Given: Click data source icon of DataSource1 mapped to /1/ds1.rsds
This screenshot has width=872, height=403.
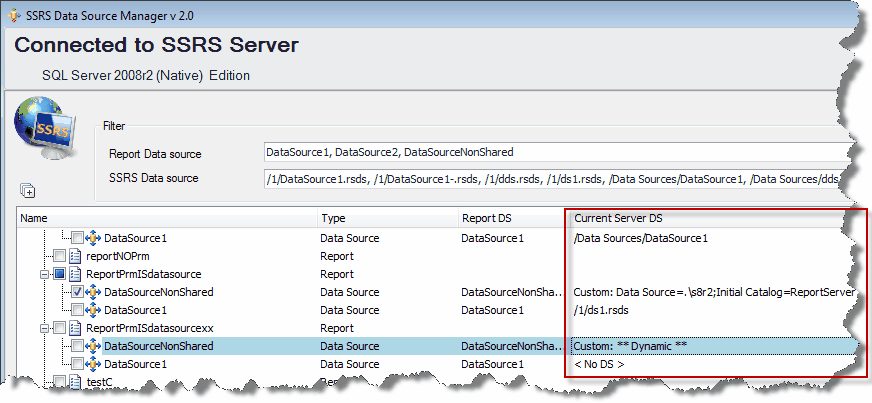Looking at the screenshot, I should [x=94, y=310].
